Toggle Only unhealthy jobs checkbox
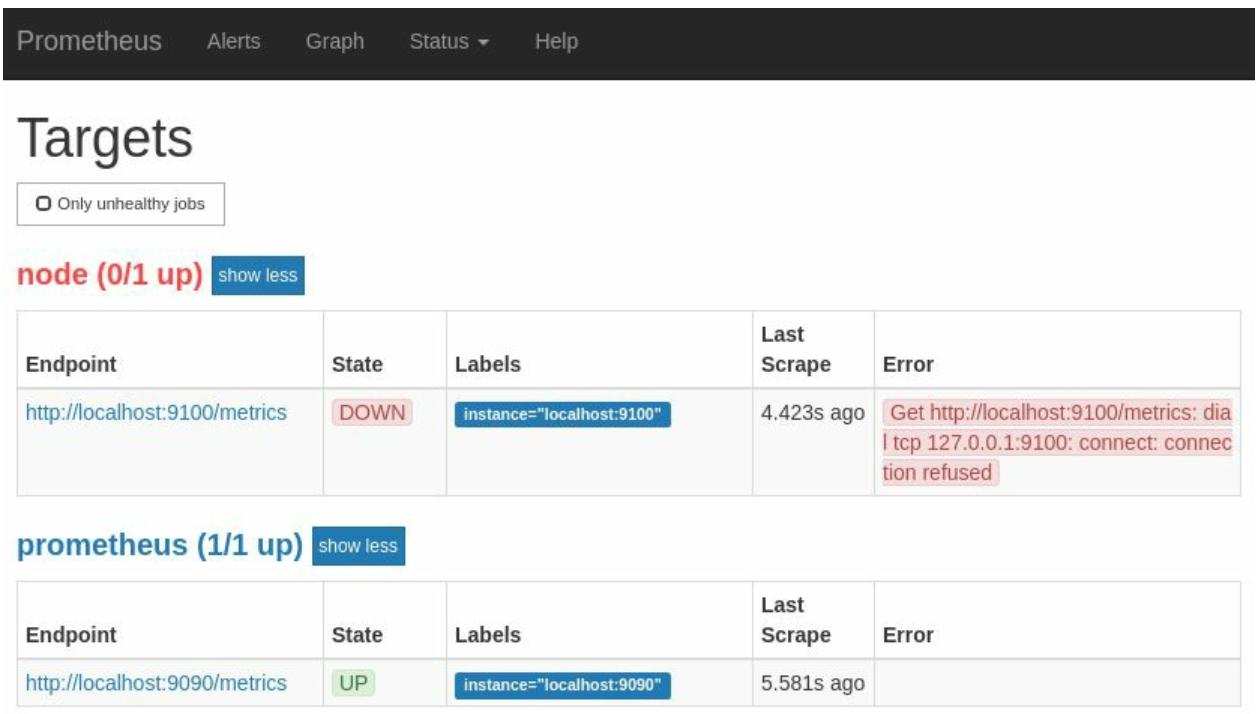The image size is (1257, 714). (x=120, y=204)
